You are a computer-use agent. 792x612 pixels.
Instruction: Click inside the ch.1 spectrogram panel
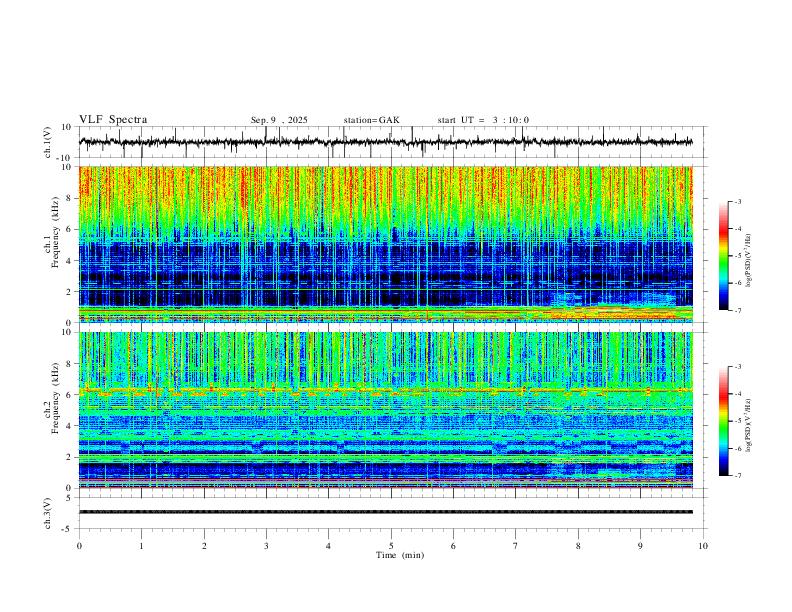coord(385,244)
